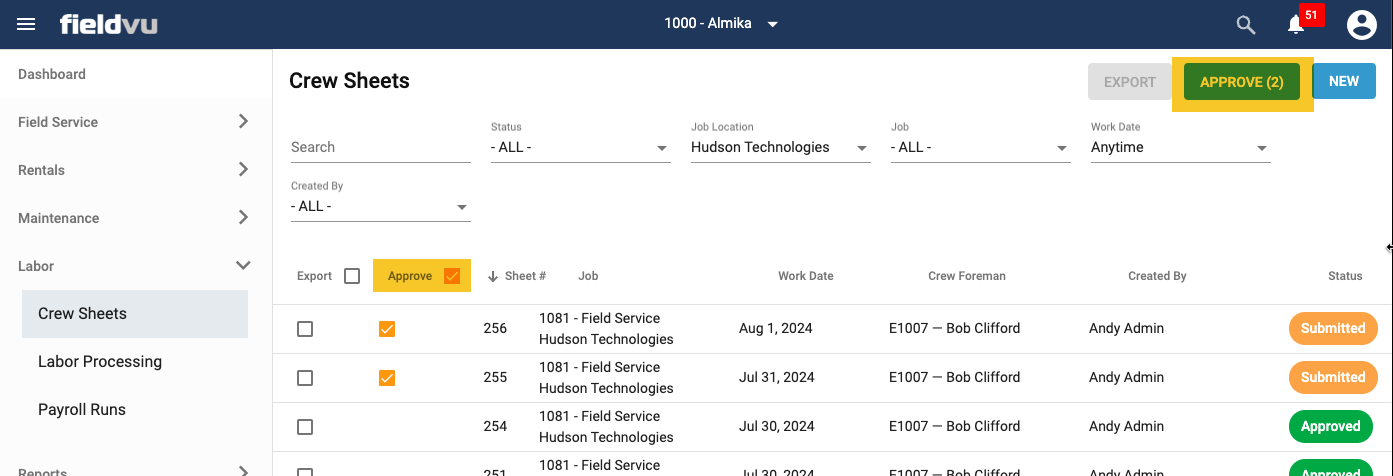Expand the Rentals menu

pos(136,170)
